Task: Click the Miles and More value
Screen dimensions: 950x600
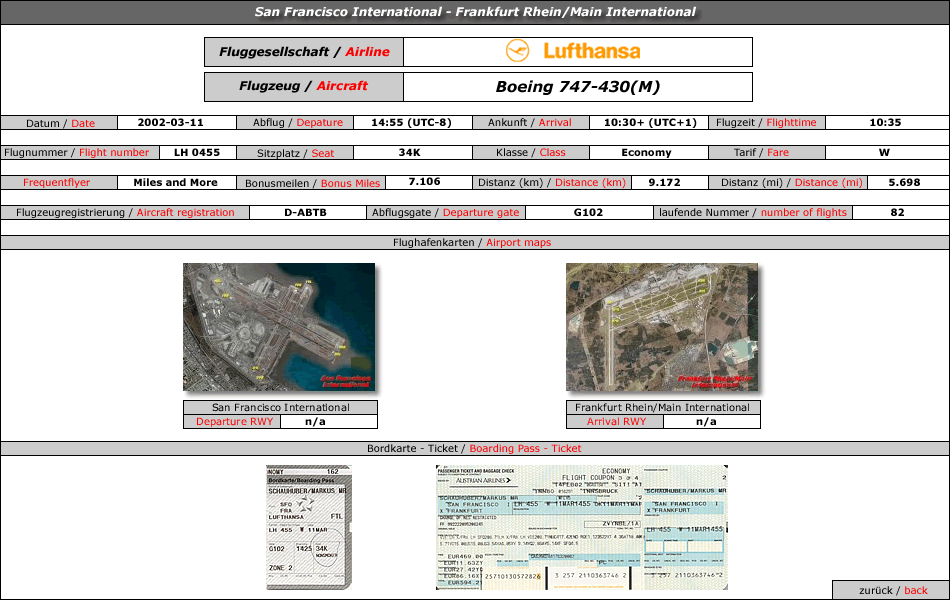Action: 176,182
